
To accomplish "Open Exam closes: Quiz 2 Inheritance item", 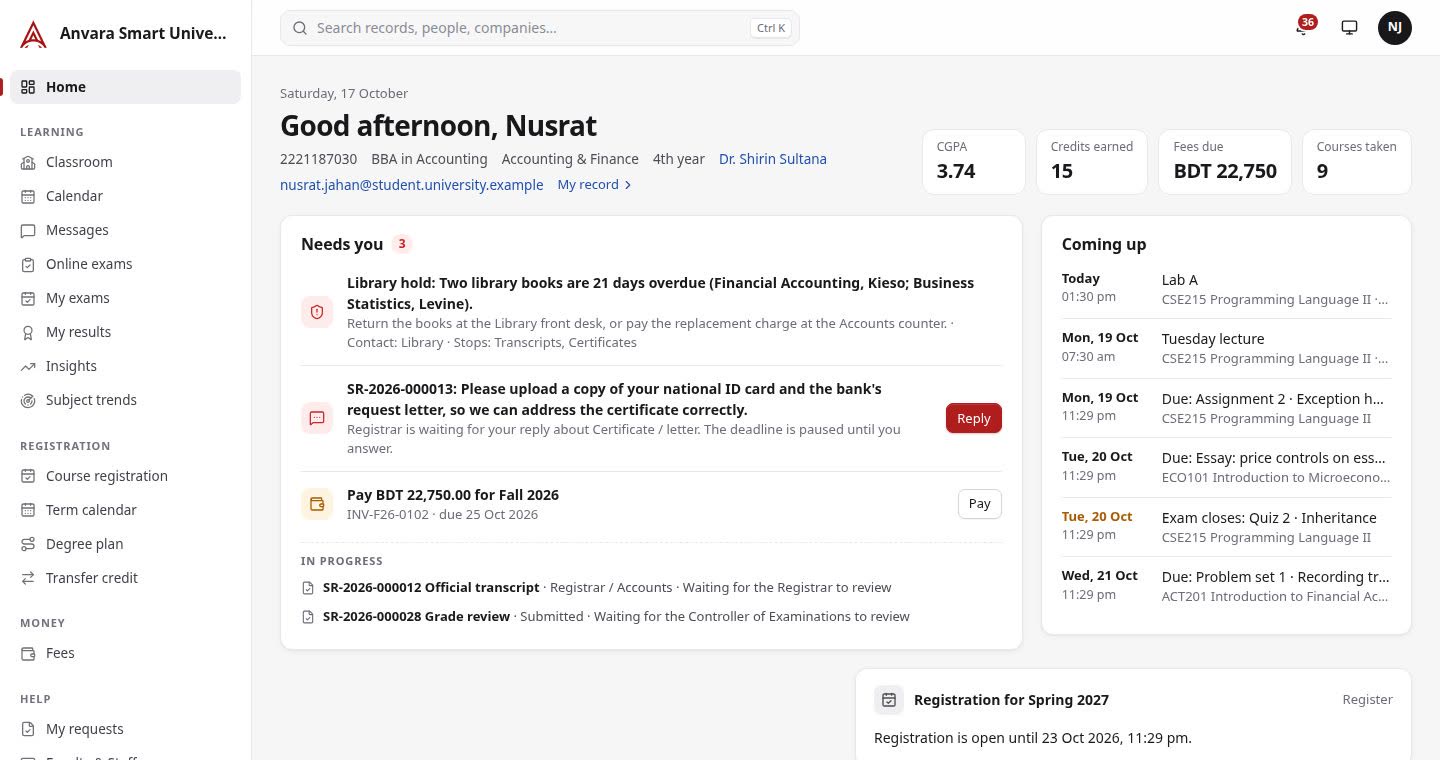I will click(1226, 527).
